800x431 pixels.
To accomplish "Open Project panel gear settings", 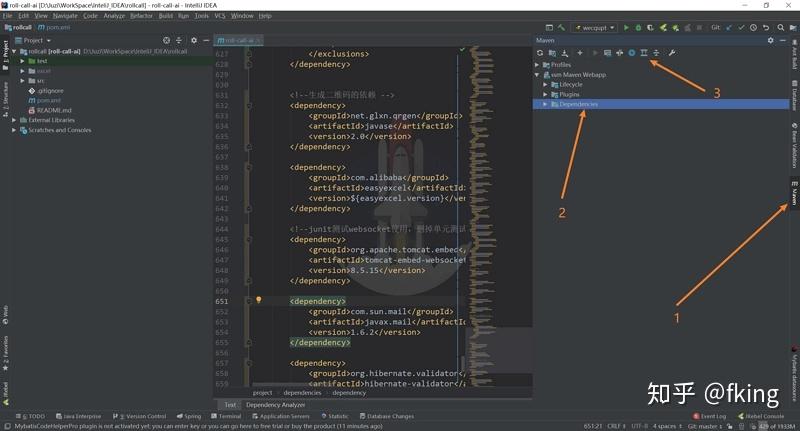I will click(x=194, y=40).
